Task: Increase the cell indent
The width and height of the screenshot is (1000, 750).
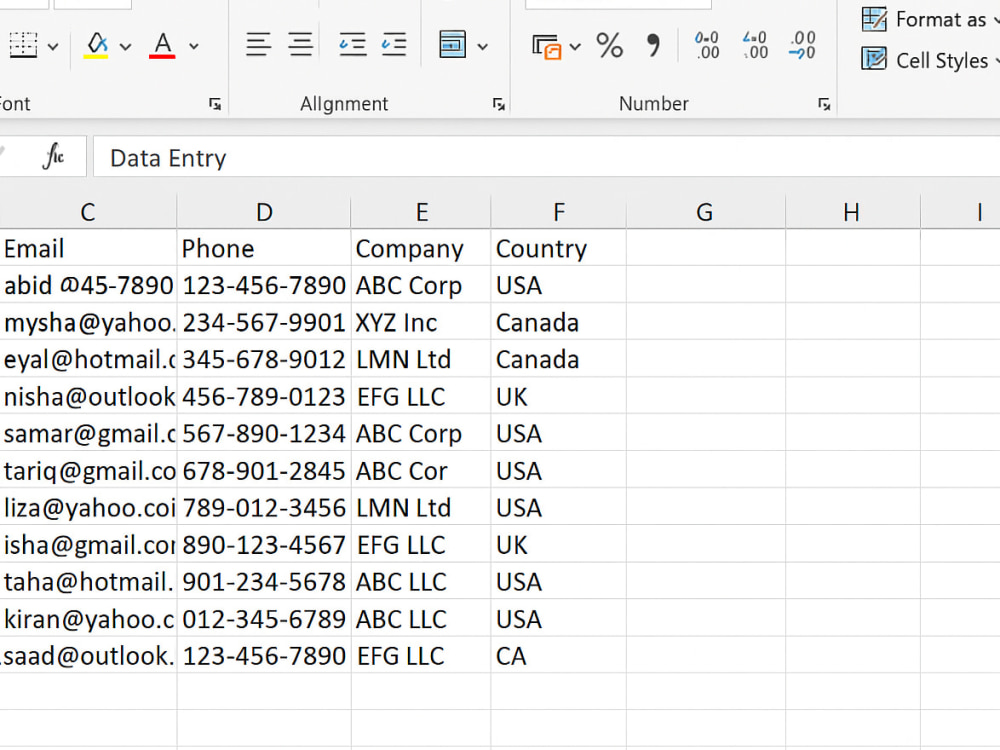Action: (394, 45)
